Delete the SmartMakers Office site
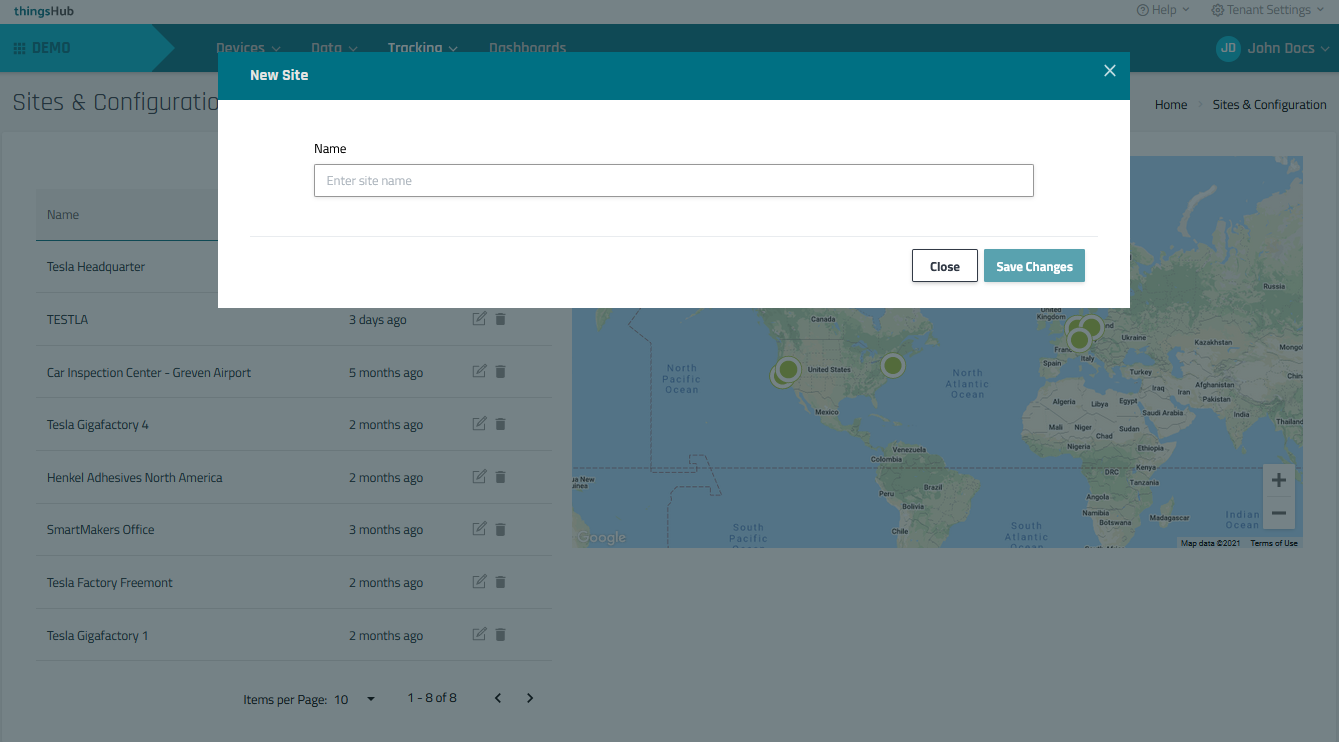The height and width of the screenshot is (742, 1339). (501, 530)
